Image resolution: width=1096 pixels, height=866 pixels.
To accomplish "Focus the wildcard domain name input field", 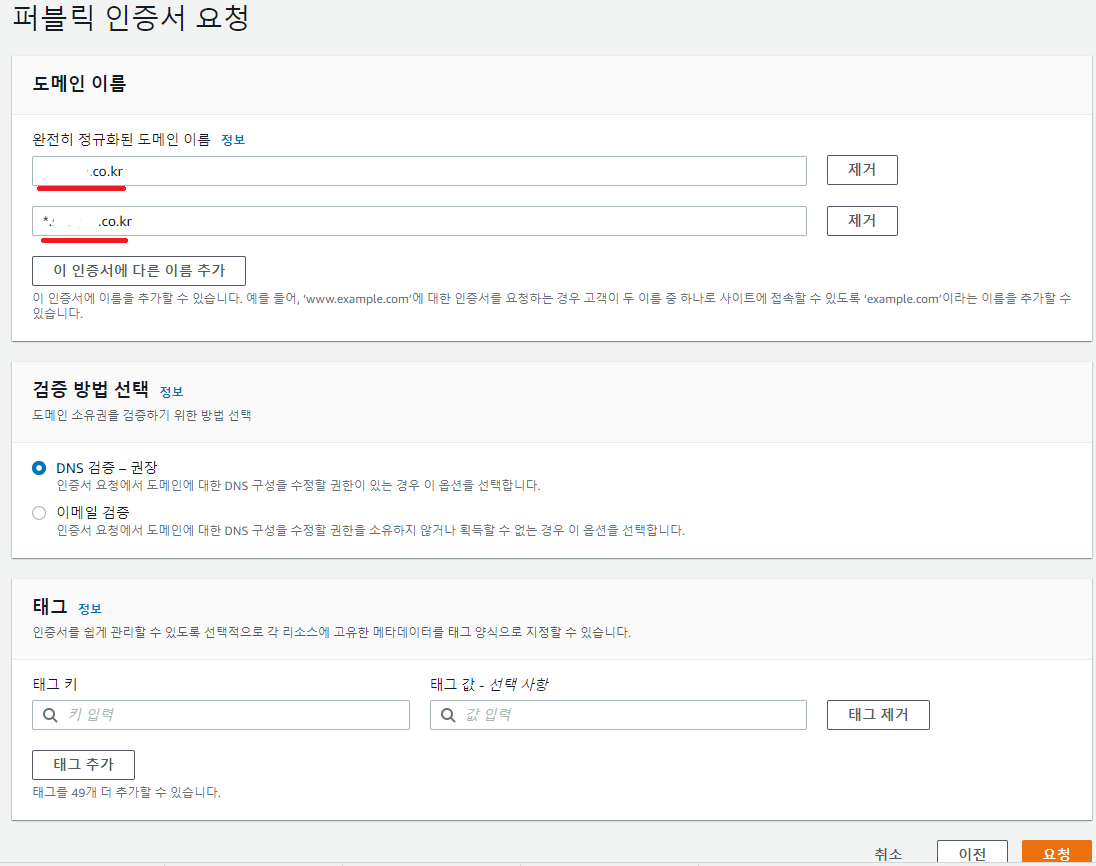I will (419, 221).
